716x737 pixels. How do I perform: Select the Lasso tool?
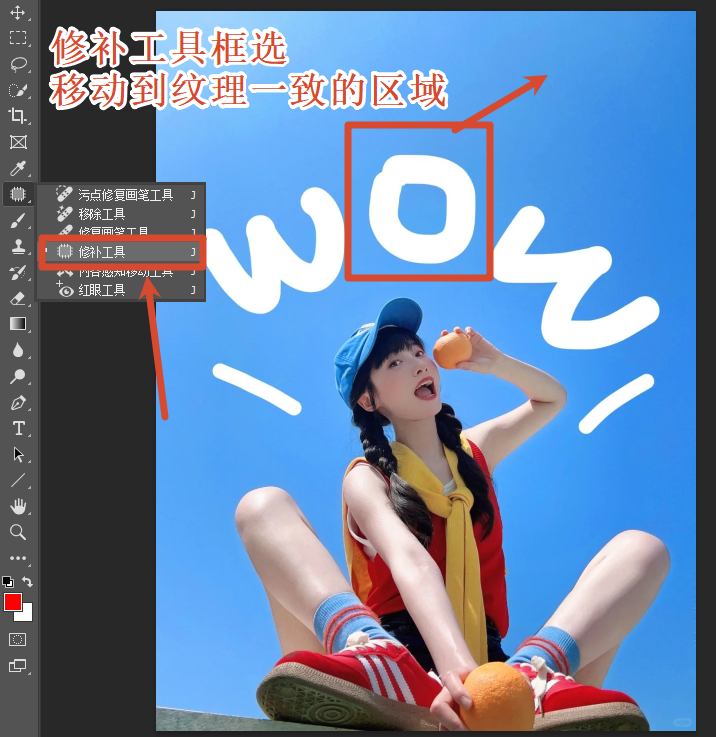point(18,64)
